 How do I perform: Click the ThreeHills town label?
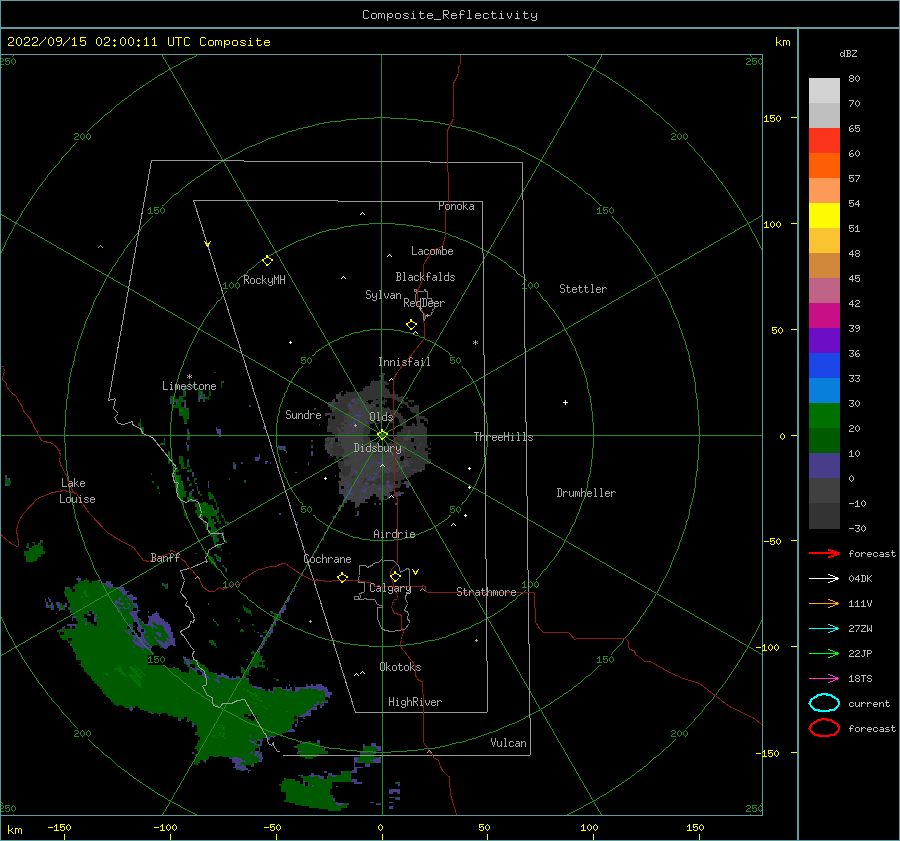click(503, 437)
